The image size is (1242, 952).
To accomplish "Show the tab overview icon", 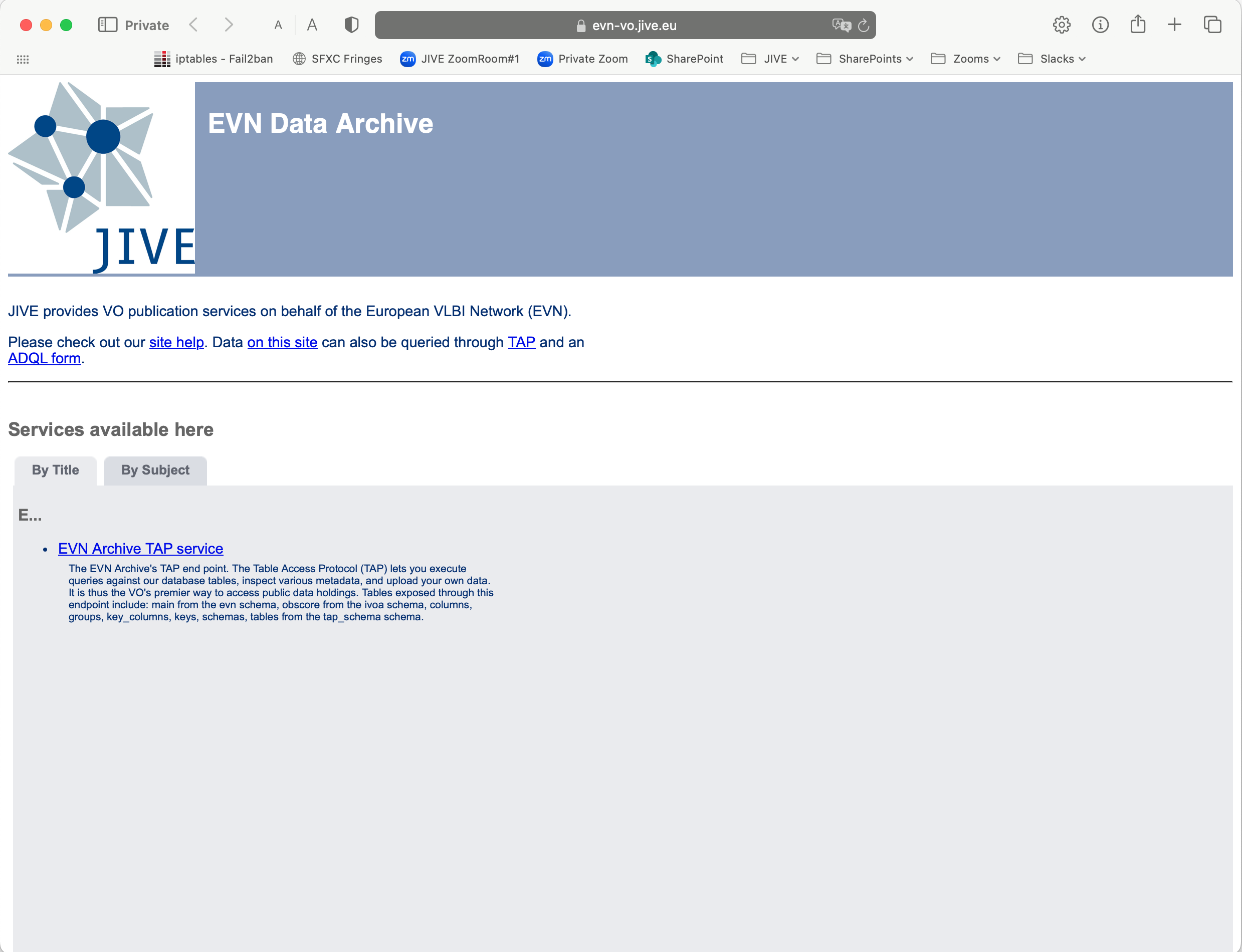I will (x=1212, y=25).
